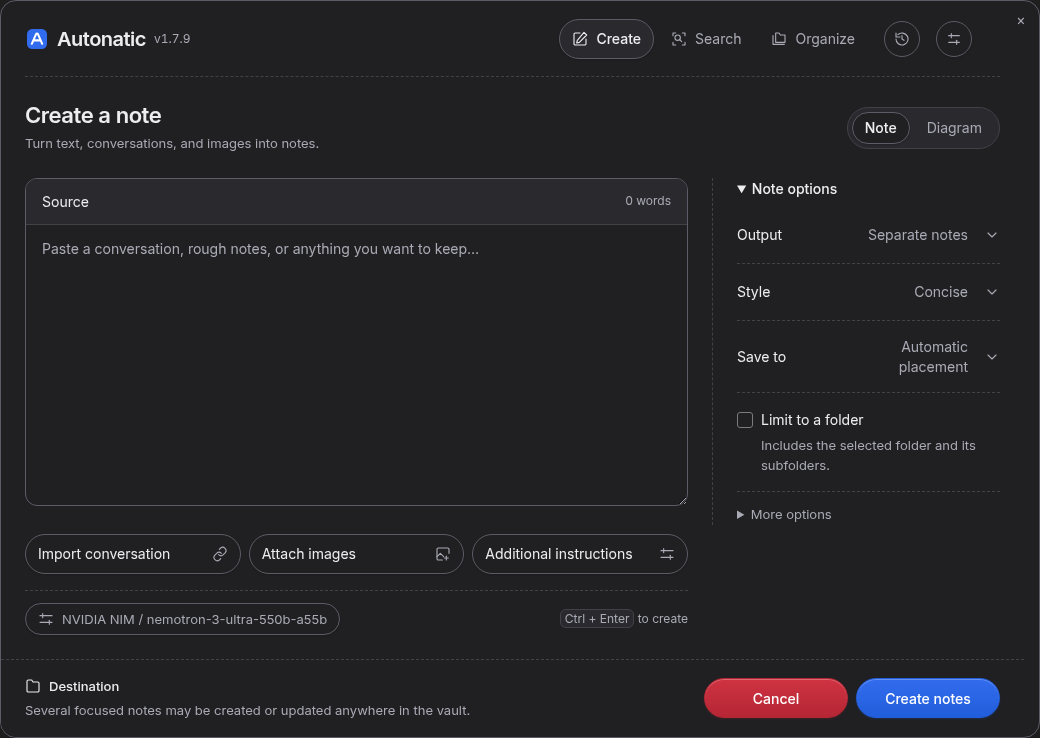Switch to Diagram mode
Image resolution: width=1040 pixels, height=738 pixels.
(x=954, y=128)
